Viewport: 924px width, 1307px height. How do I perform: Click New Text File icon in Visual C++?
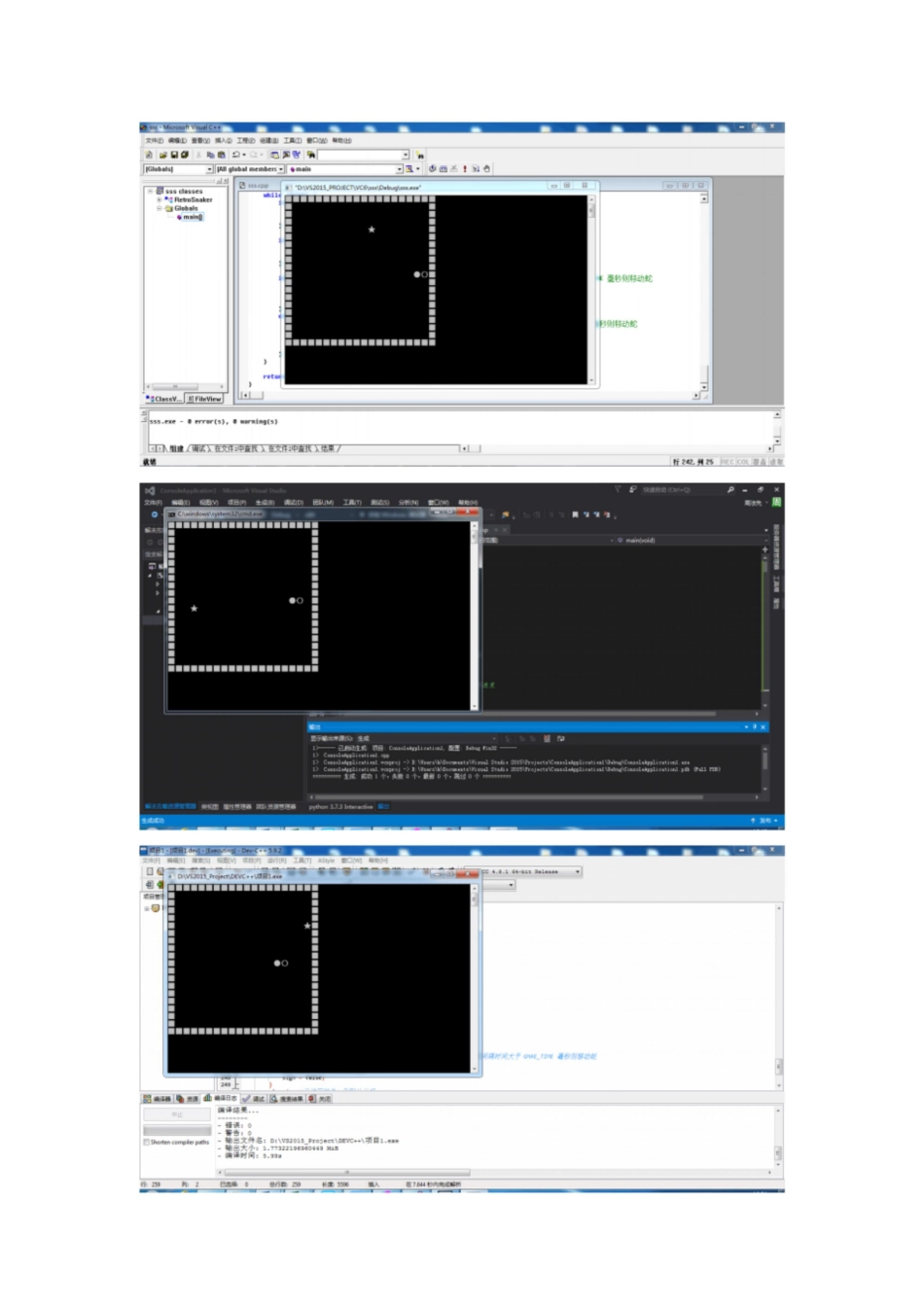pyautogui.click(x=149, y=155)
